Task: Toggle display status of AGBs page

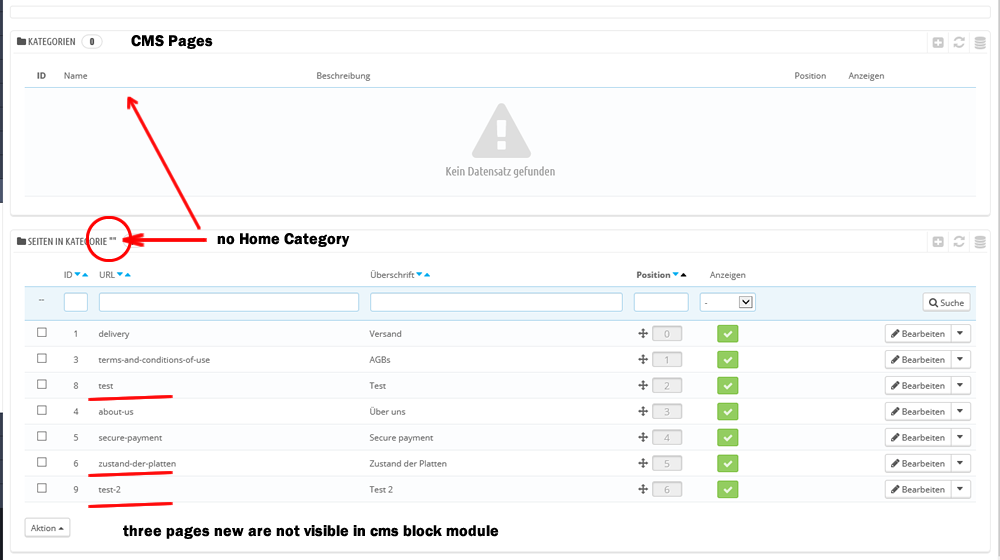Action: [x=728, y=360]
